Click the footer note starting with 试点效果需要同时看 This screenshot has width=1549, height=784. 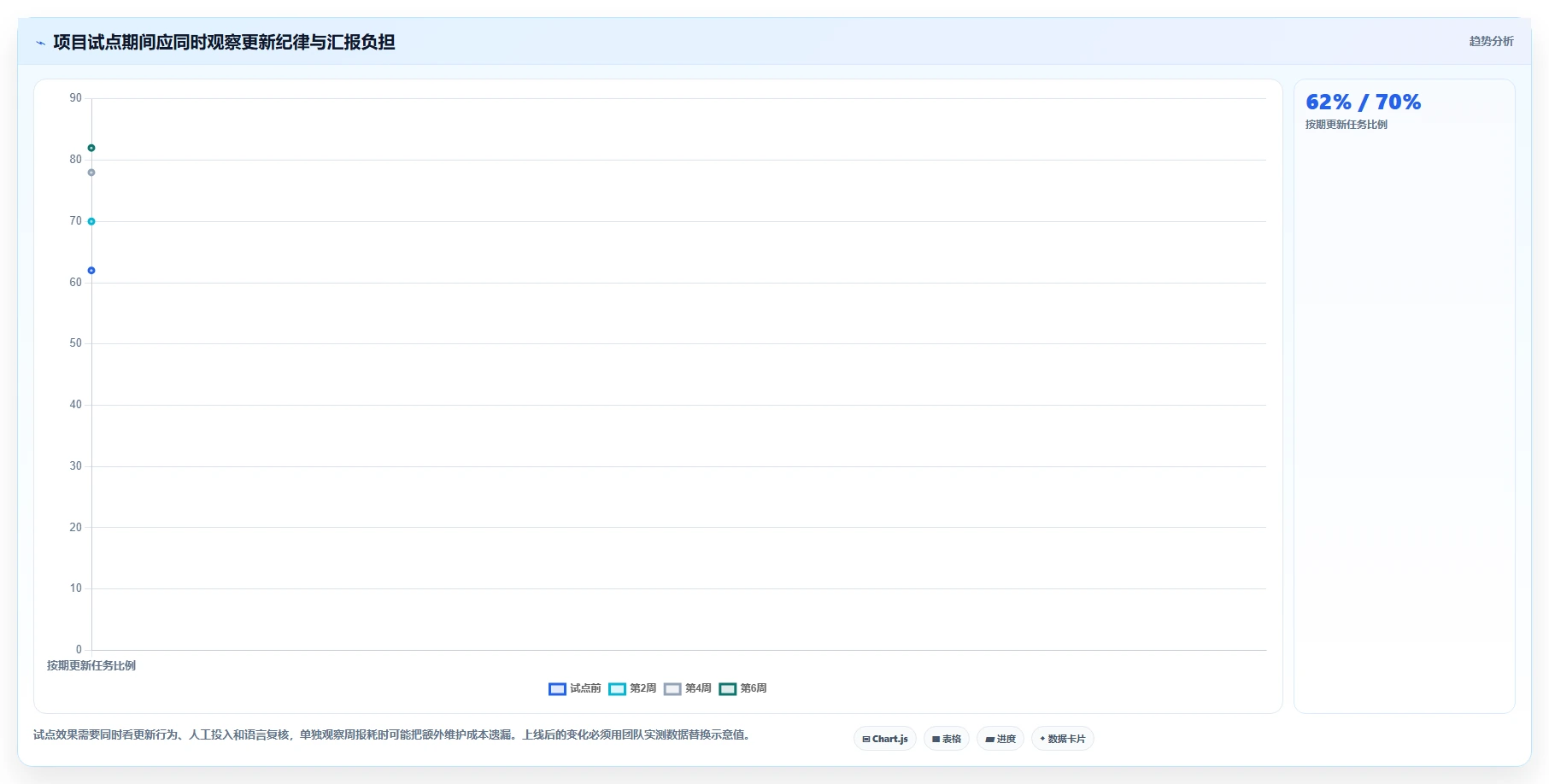pos(391,734)
